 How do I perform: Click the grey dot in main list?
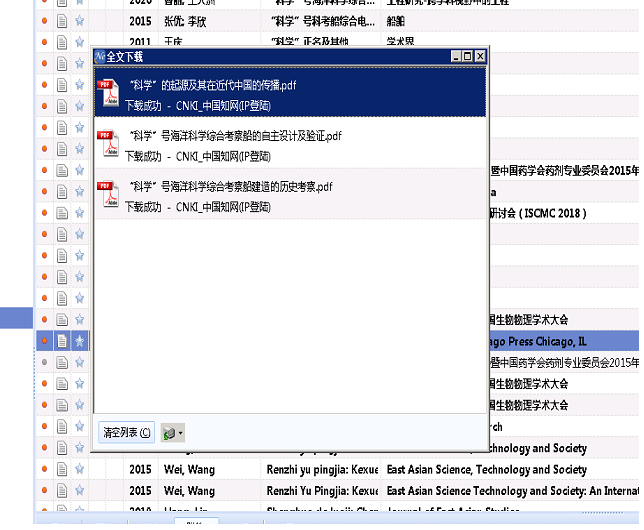tap(44, 362)
